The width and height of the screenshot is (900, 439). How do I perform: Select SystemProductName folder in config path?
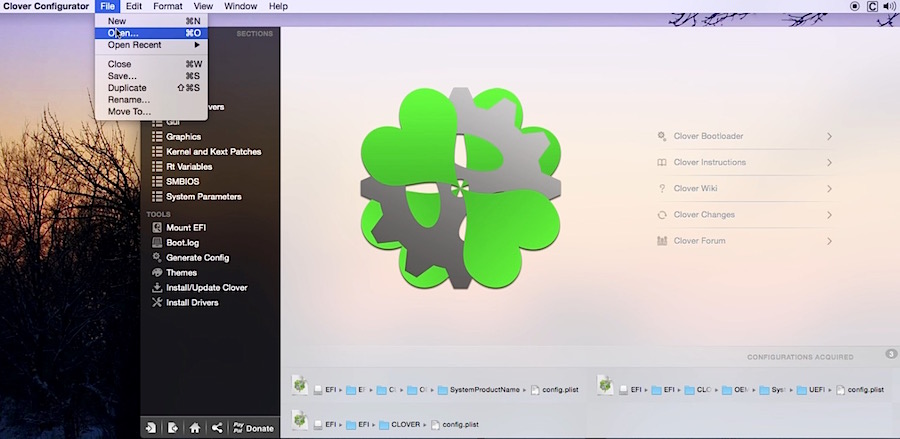479,390
